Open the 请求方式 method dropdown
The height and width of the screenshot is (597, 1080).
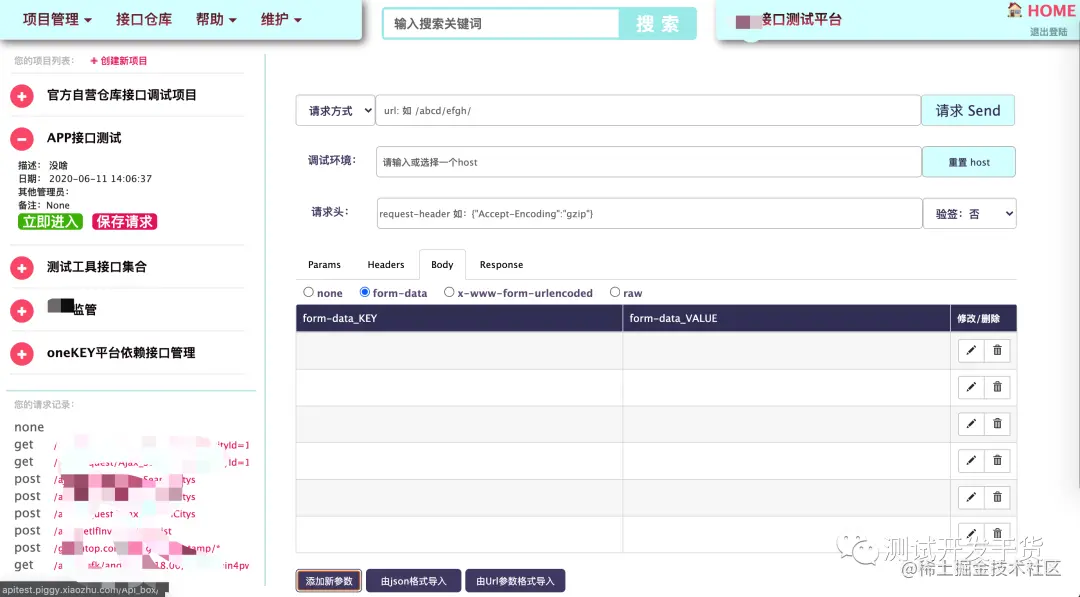[335, 111]
